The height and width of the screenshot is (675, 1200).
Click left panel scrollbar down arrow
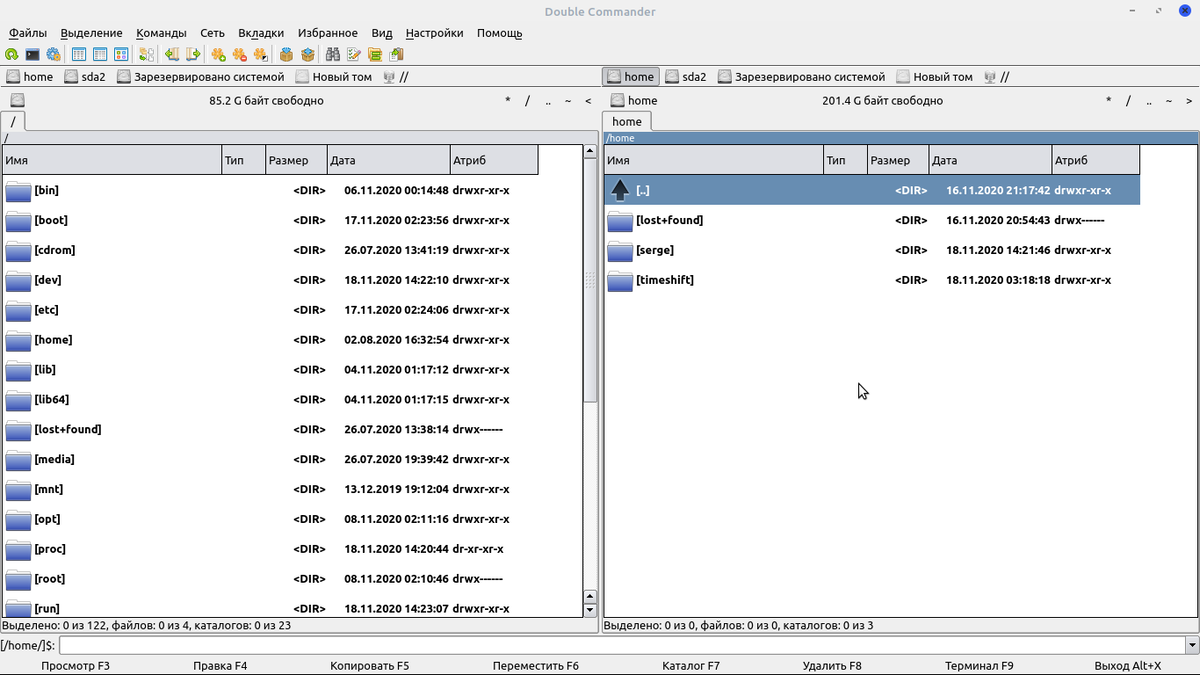pyautogui.click(x=589, y=610)
